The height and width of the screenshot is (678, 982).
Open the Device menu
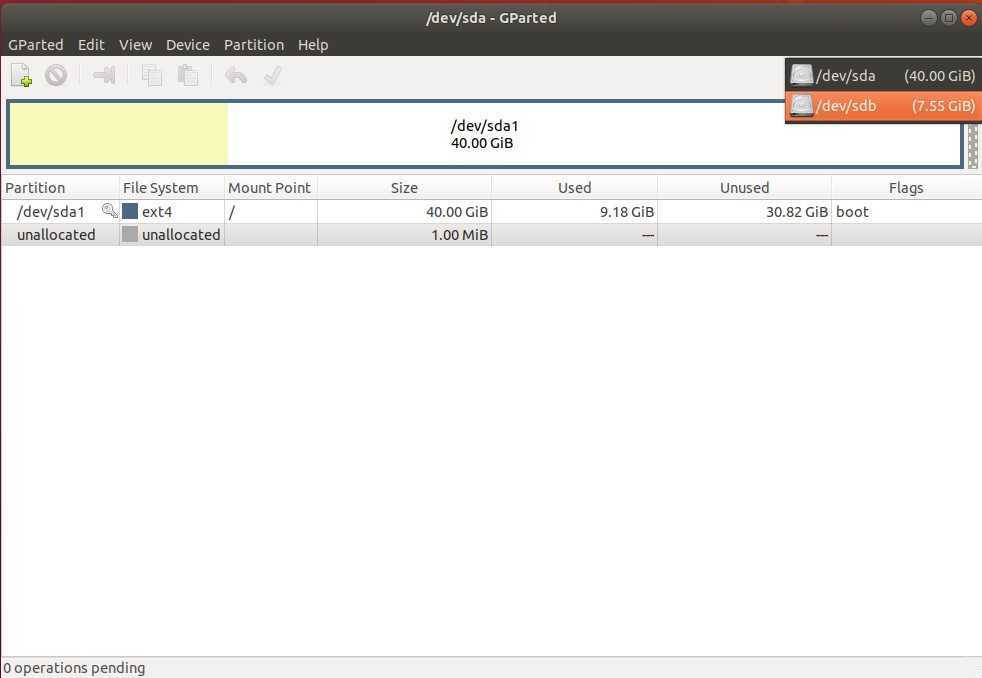pyautogui.click(x=188, y=45)
